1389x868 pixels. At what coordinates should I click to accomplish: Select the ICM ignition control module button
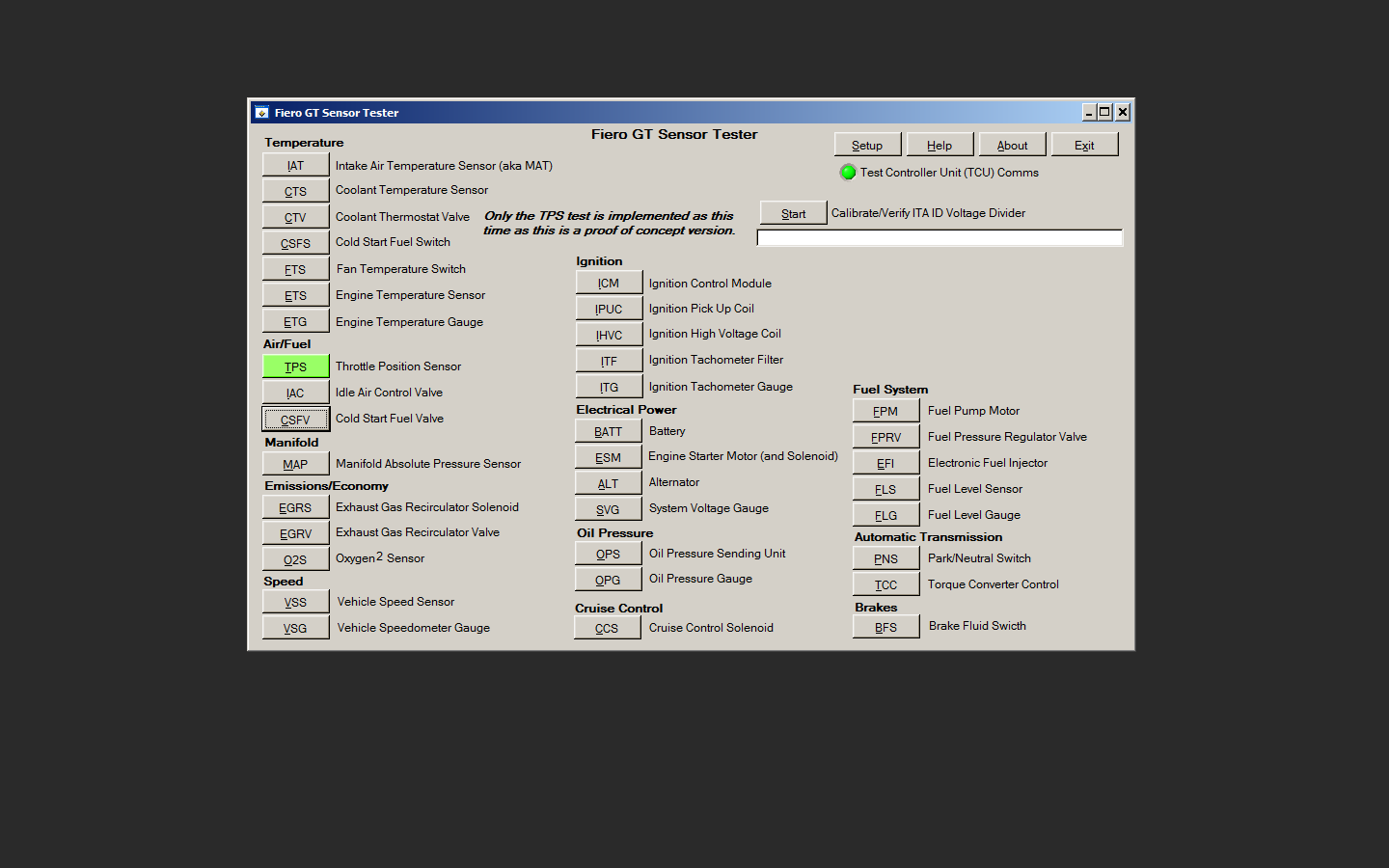[x=609, y=283]
